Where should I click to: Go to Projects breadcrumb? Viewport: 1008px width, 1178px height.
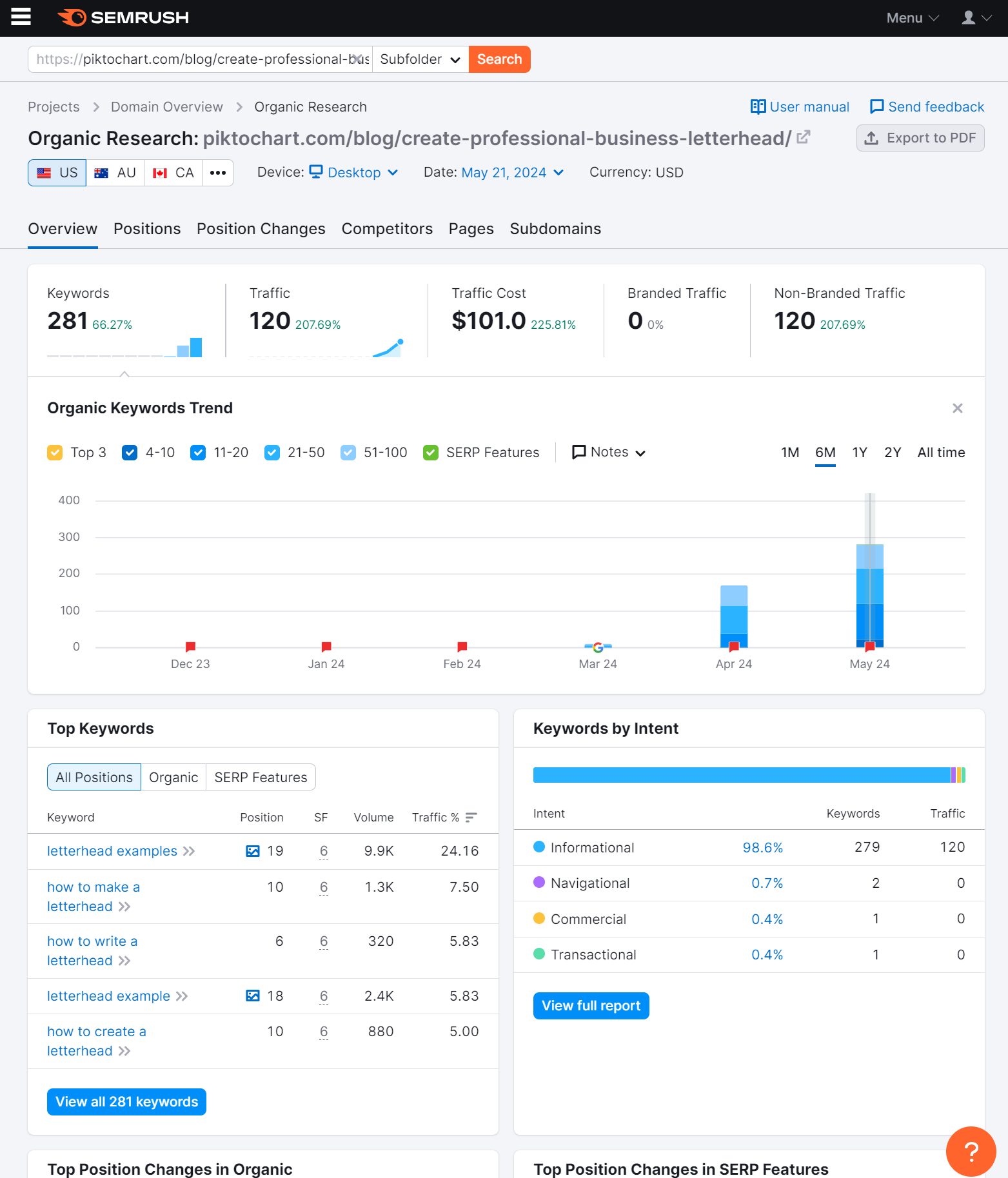pos(54,107)
